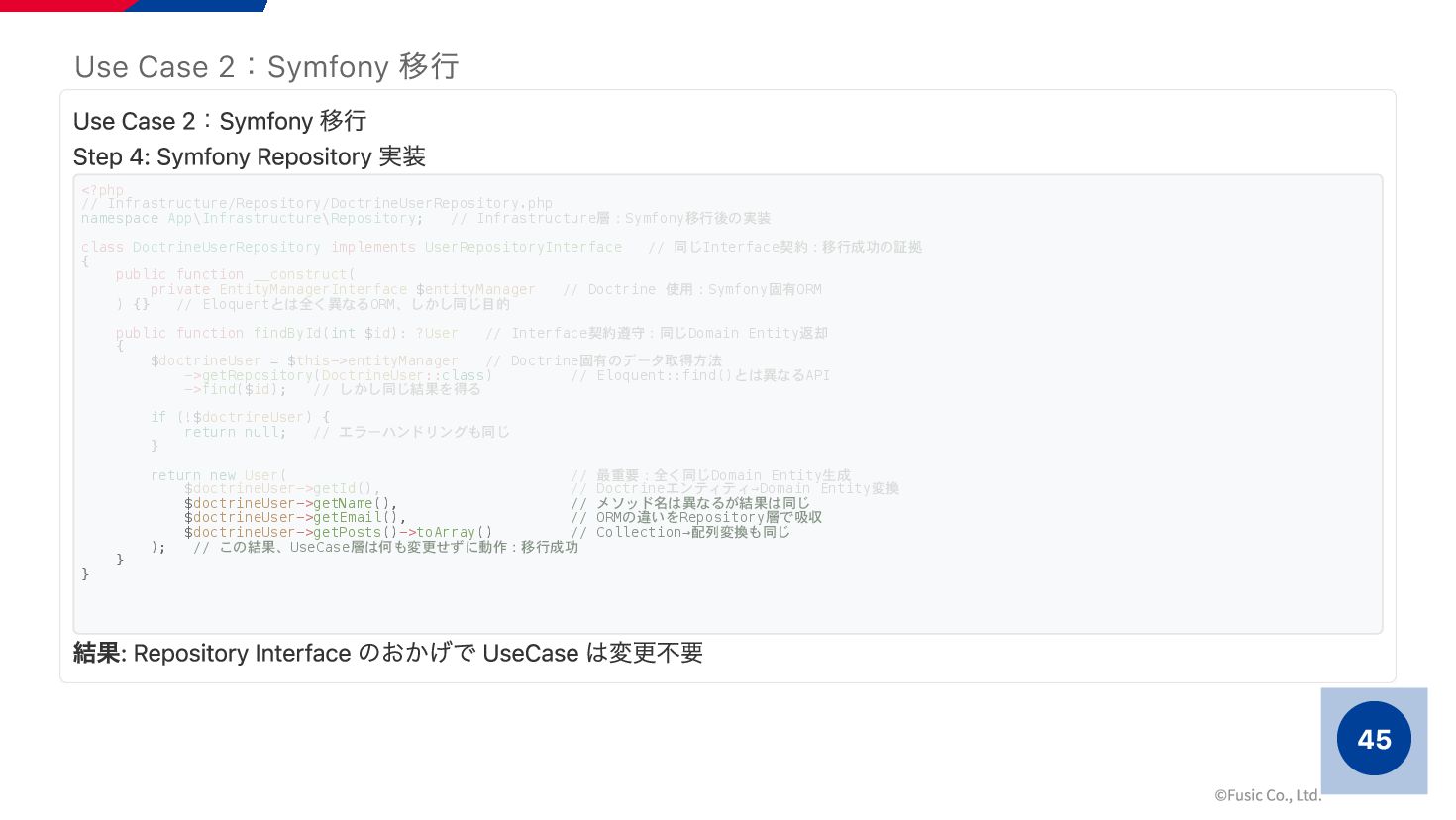Click the red and blue header stripe
The height and width of the screenshot is (820, 1456).
click(x=134, y=6)
